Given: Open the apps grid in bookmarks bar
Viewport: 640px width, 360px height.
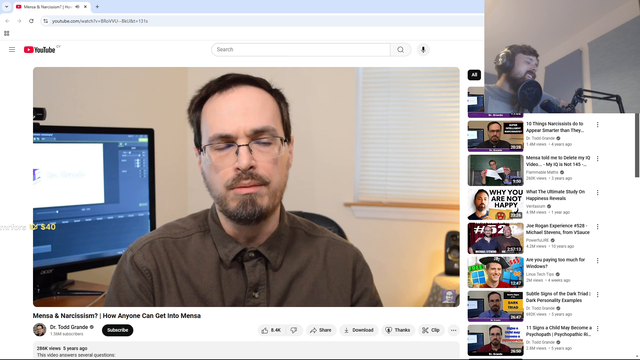Looking at the screenshot, I should 7,33.
